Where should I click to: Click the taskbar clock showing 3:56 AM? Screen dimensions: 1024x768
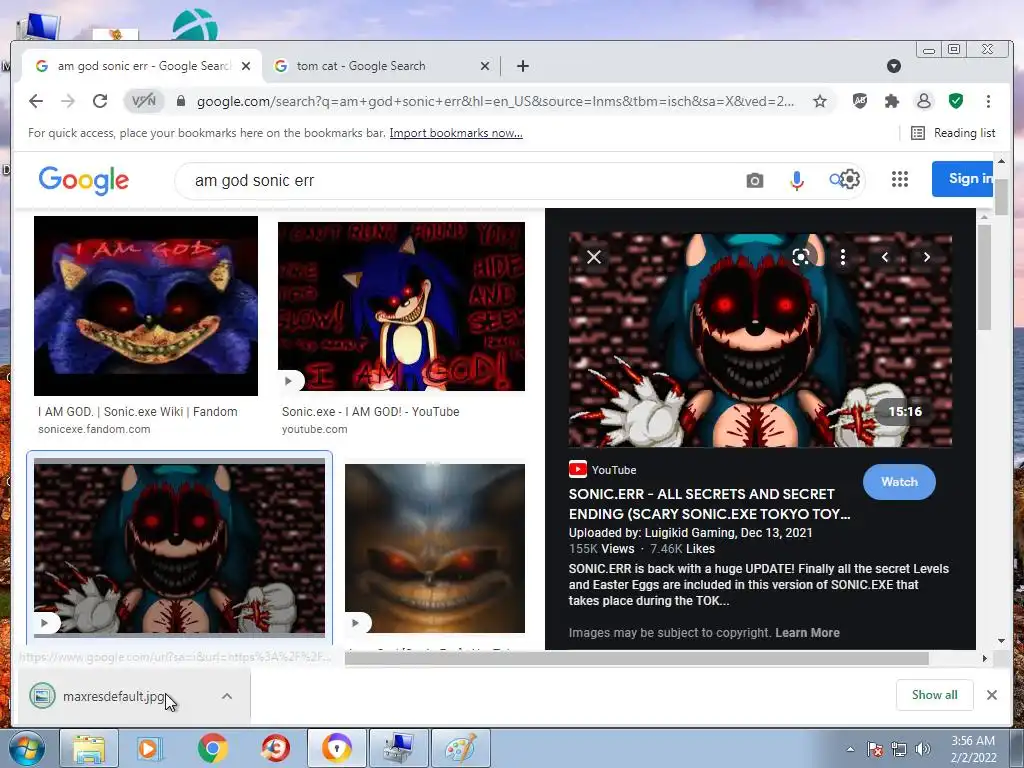[x=972, y=749]
